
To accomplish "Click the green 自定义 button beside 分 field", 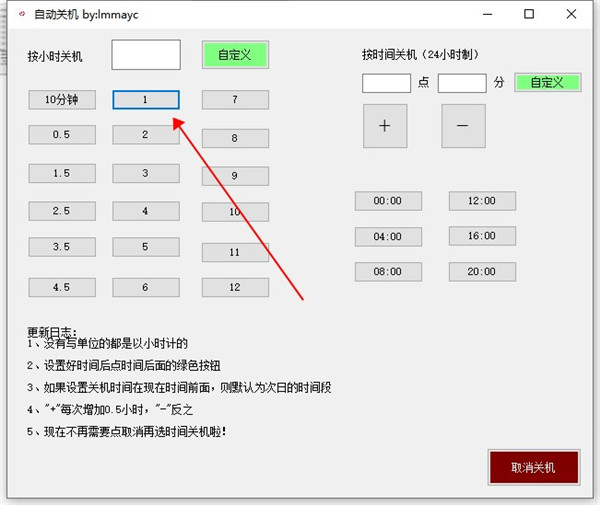I will click(548, 83).
